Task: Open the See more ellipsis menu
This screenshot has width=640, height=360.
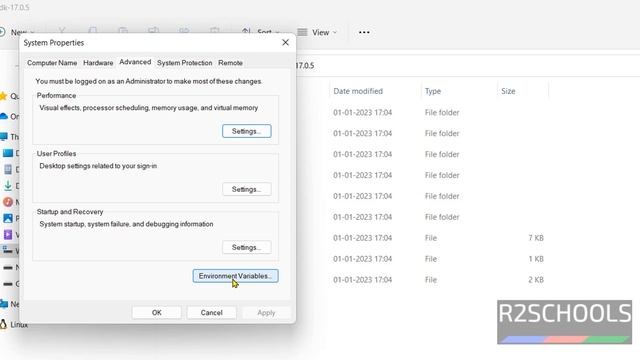Action: pos(364,32)
